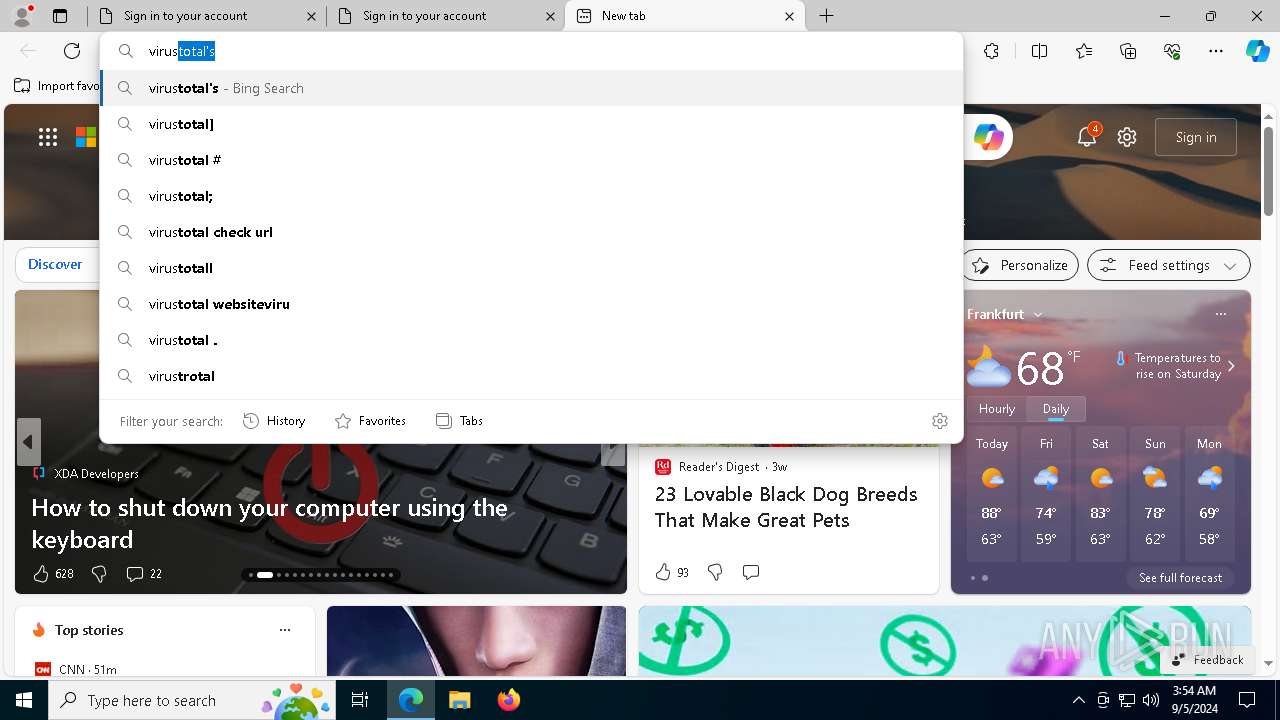Open the Settings and more ellipsis

(x=1216, y=51)
